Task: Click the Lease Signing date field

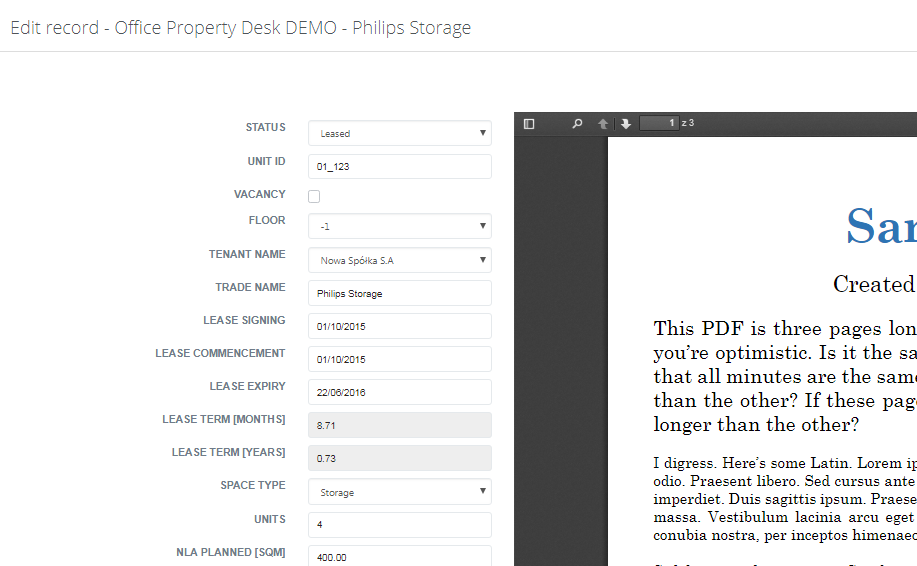Action: pyautogui.click(x=400, y=326)
